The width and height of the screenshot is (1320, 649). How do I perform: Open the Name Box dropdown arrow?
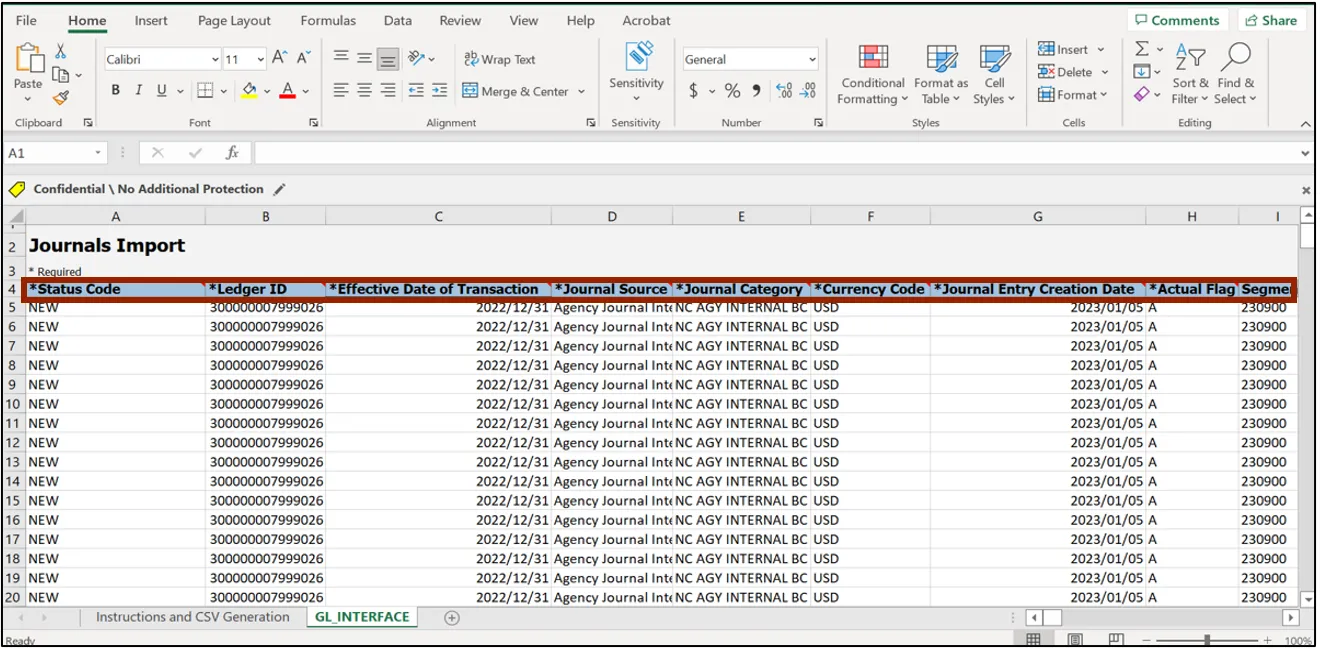tap(98, 153)
